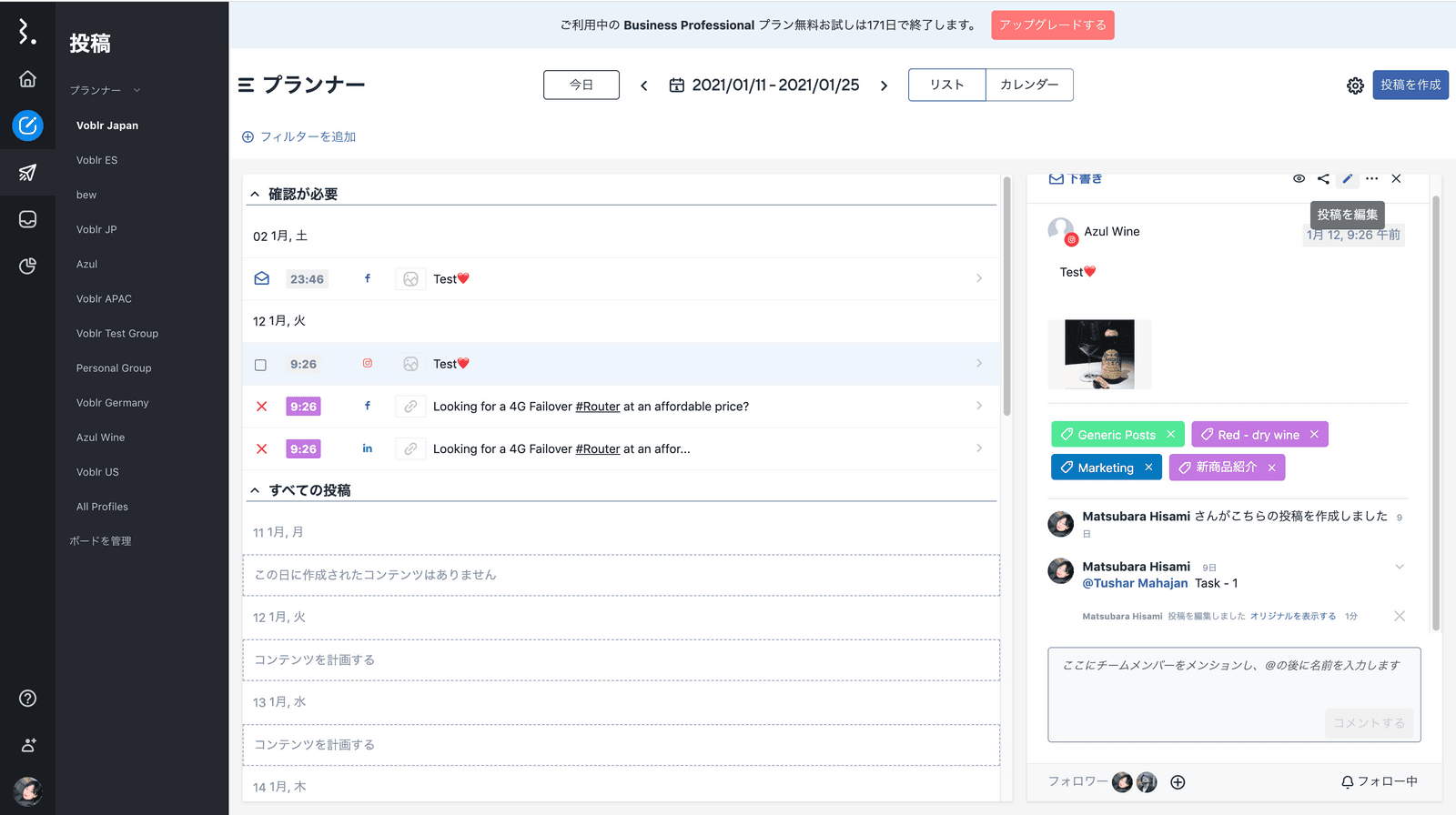This screenshot has width=1456, height=815.
Task: Click the share icon in post panel
Action: (x=1323, y=179)
